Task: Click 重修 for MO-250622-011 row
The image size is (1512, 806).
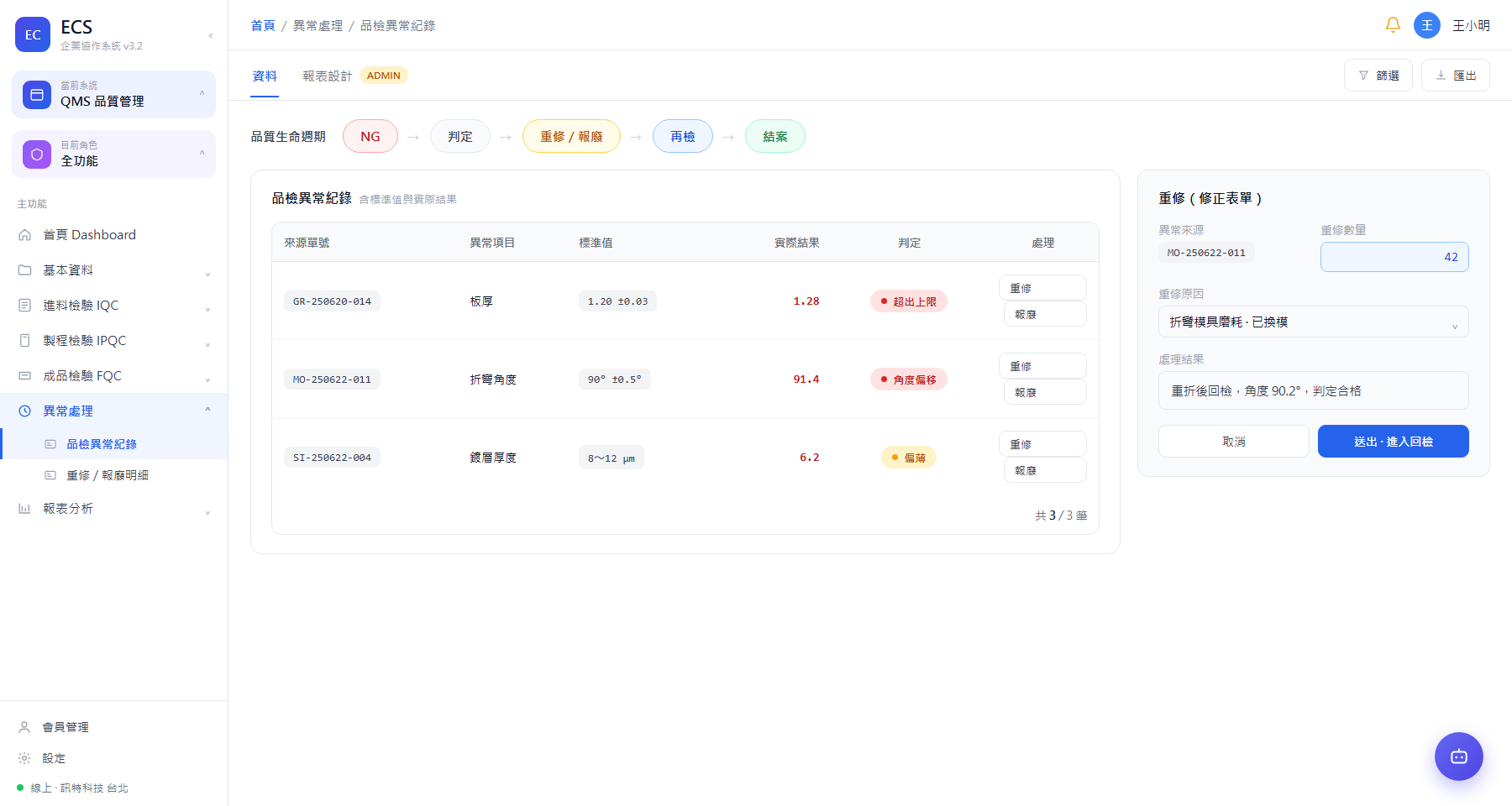Action: (x=1042, y=366)
